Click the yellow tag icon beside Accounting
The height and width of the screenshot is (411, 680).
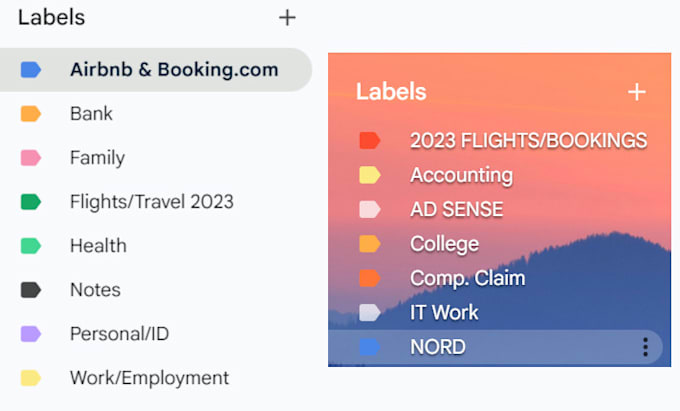[370, 176]
